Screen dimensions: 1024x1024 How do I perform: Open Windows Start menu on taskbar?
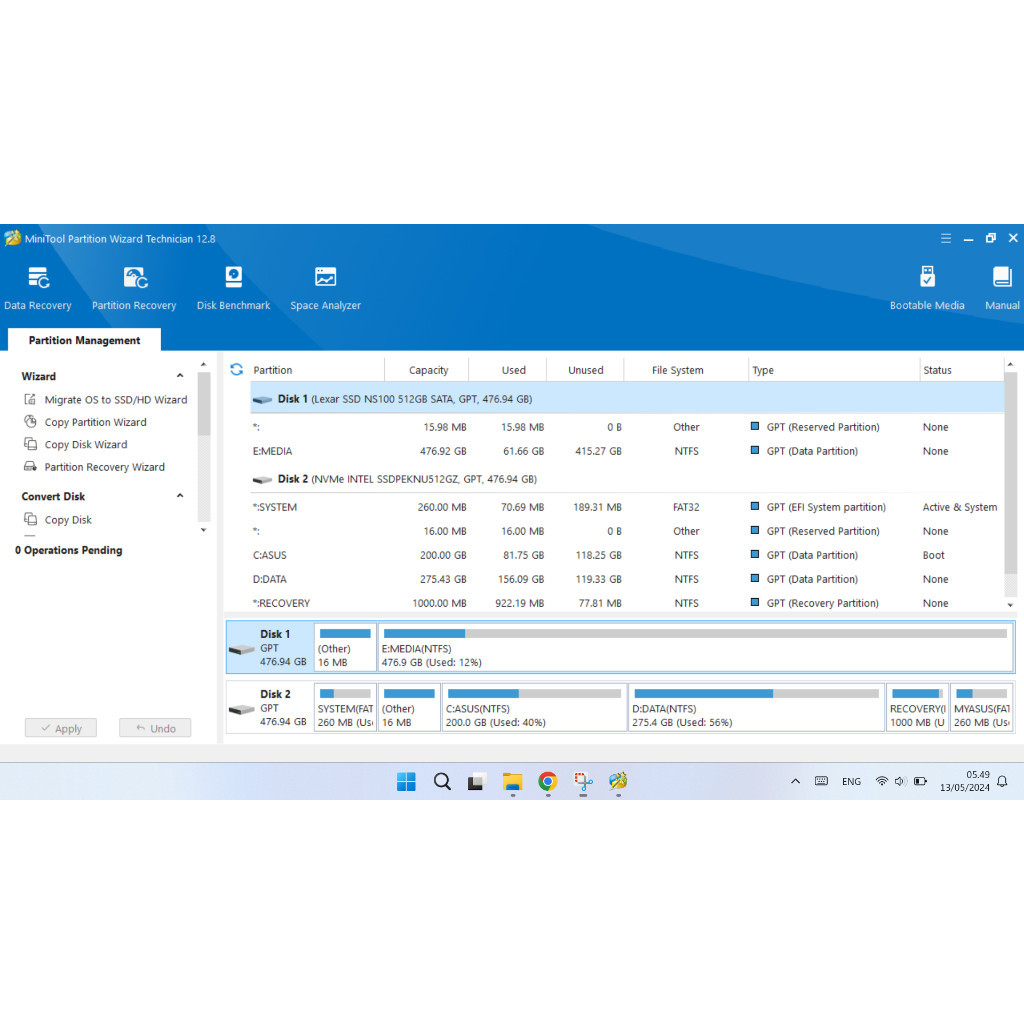click(406, 782)
